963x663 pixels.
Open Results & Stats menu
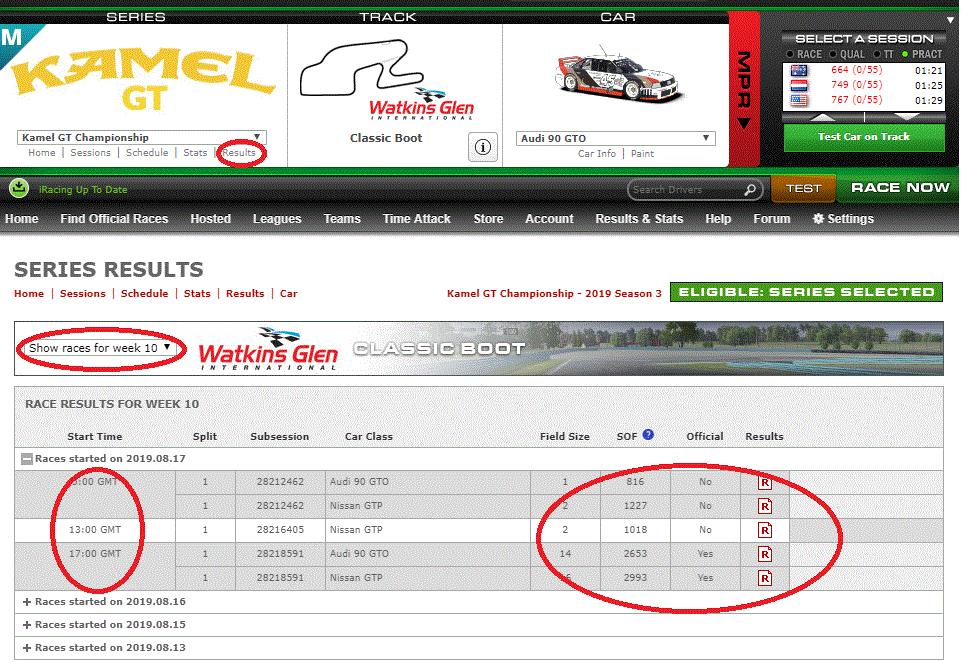[639, 219]
